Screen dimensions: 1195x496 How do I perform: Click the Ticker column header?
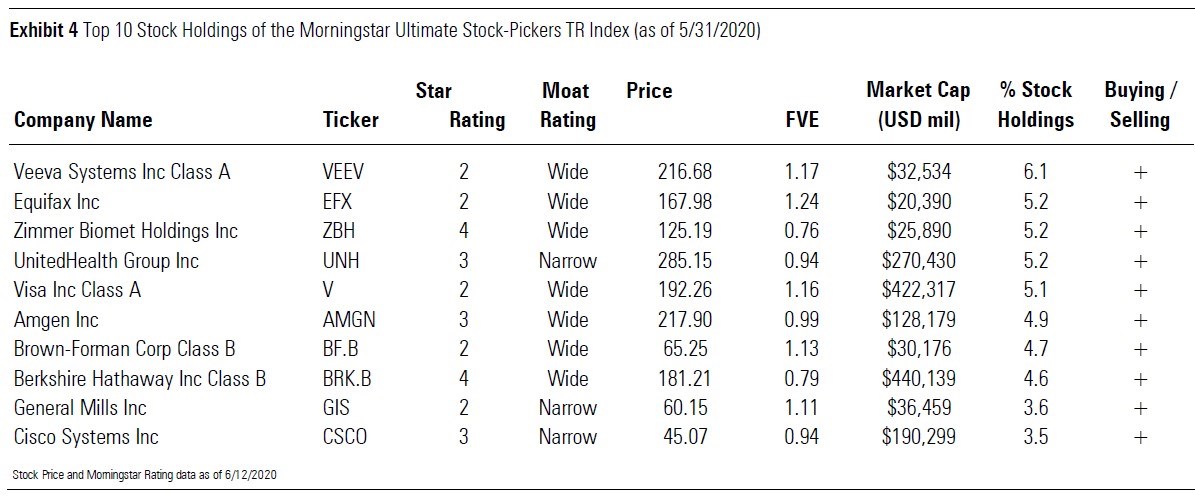pos(350,120)
